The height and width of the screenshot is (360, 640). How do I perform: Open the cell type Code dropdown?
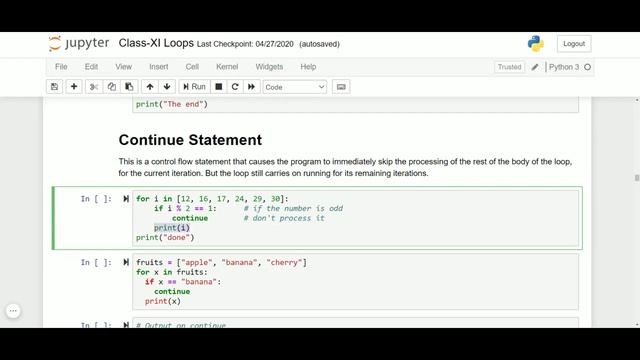[295, 87]
